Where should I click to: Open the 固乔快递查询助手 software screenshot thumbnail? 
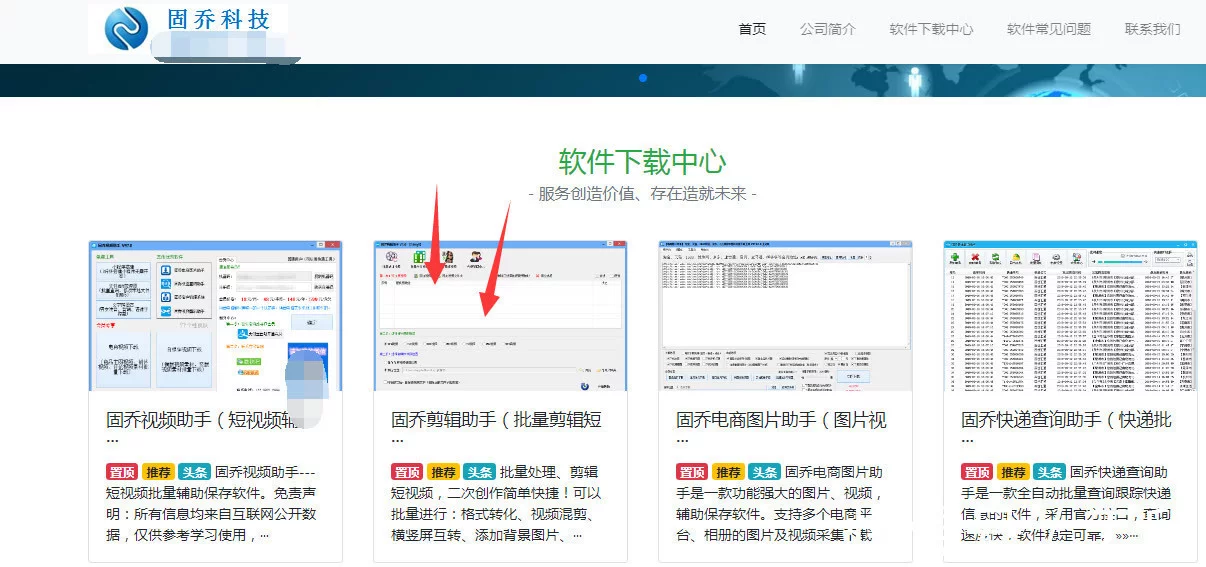pyautogui.click(x=1070, y=316)
